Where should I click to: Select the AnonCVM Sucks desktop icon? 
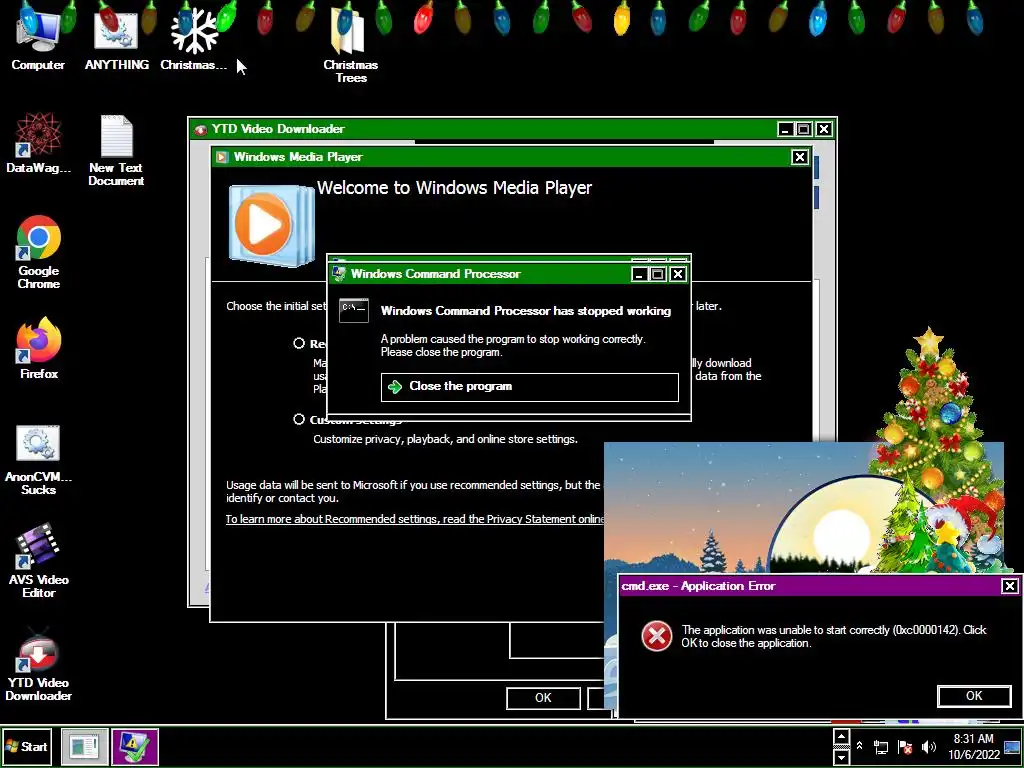click(x=38, y=460)
